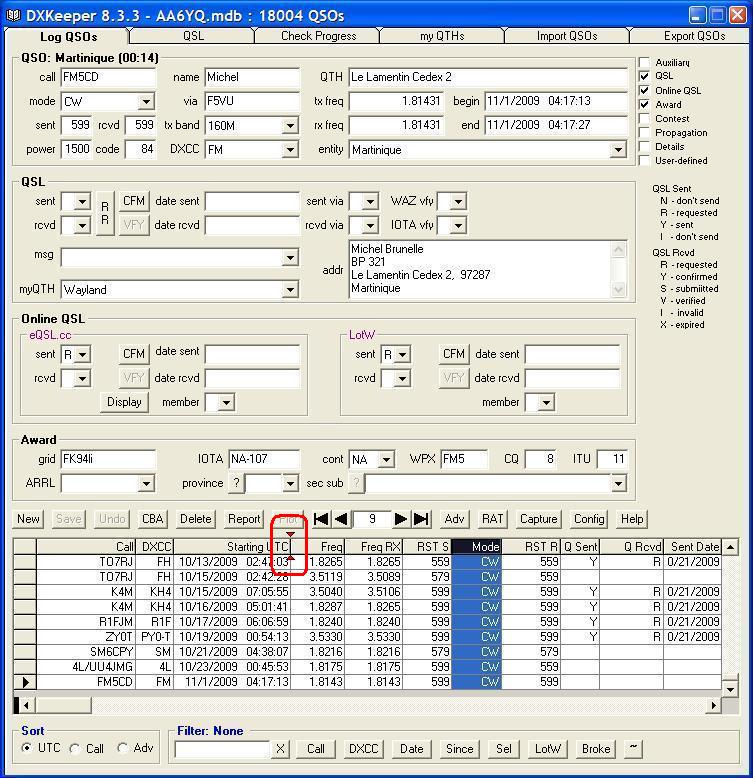Clear the filter with X button
Image resolution: width=753 pixels, height=778 pixels.
coord(280,749)
